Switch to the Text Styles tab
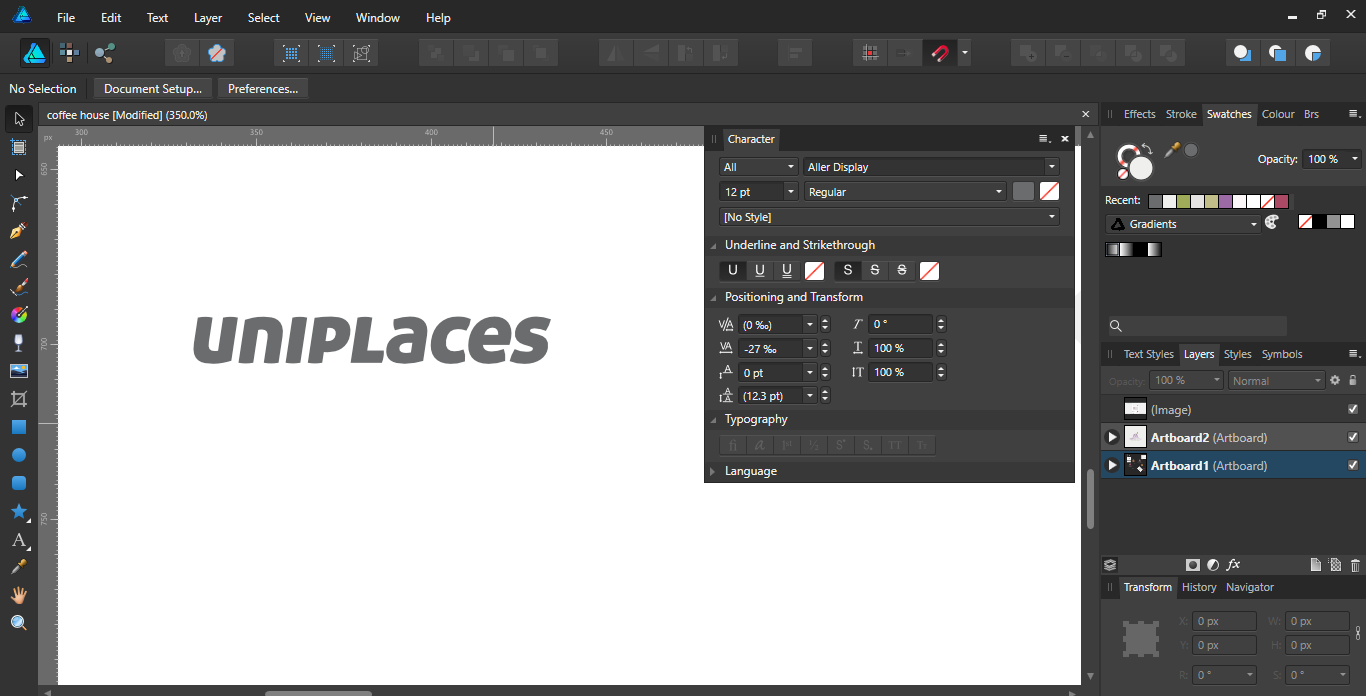The height and width of the screenshot is (696, 1366). coord(1148,354)
